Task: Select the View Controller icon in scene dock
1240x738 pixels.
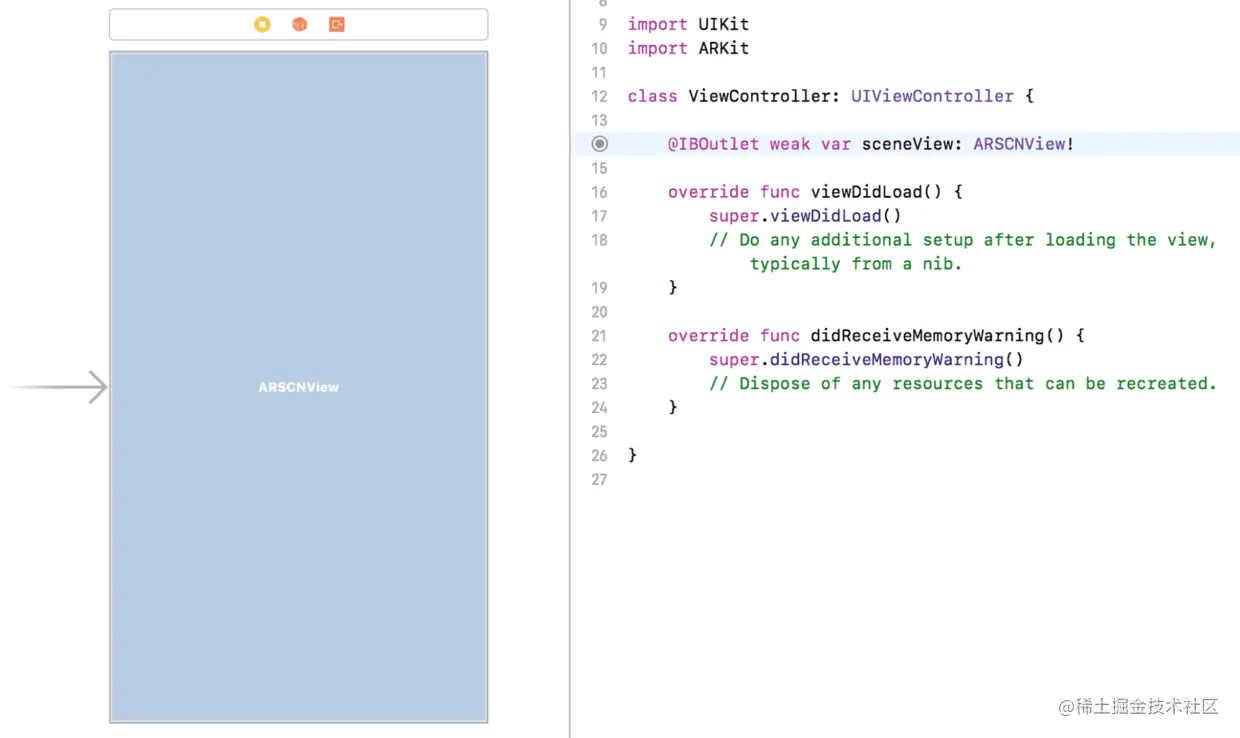Action: click(x=262, y=24)
